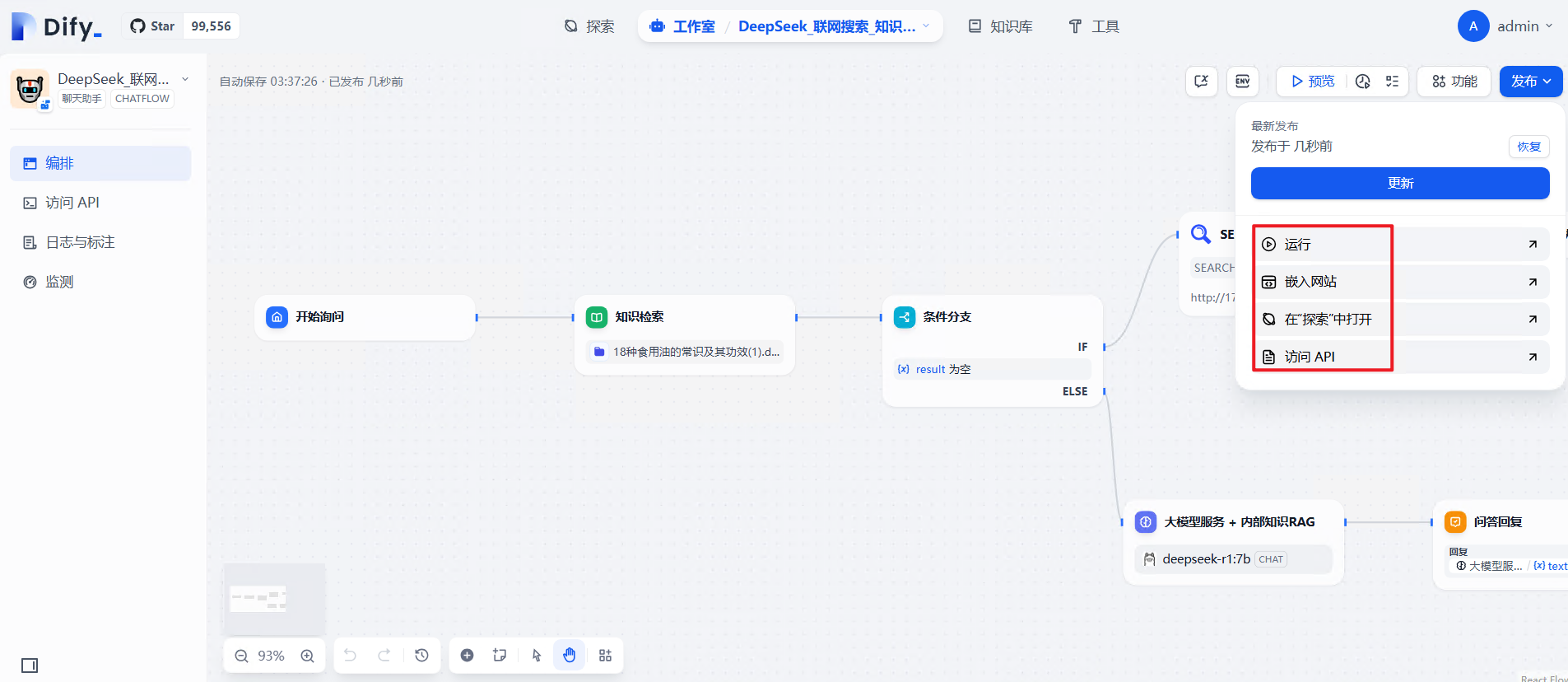Open the admin account dropdown
Viewport: 1568px width, 682px height.
[1506, 26]
